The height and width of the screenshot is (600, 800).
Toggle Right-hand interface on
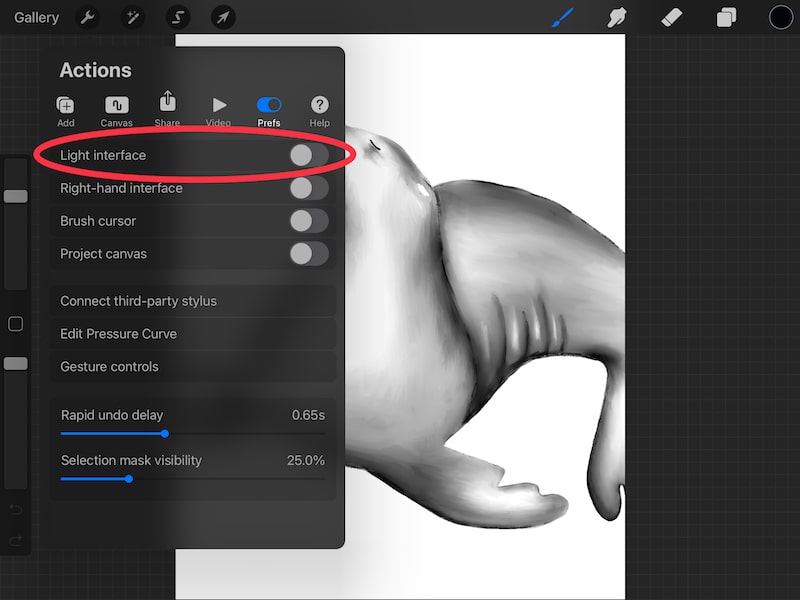coord(310,188)
